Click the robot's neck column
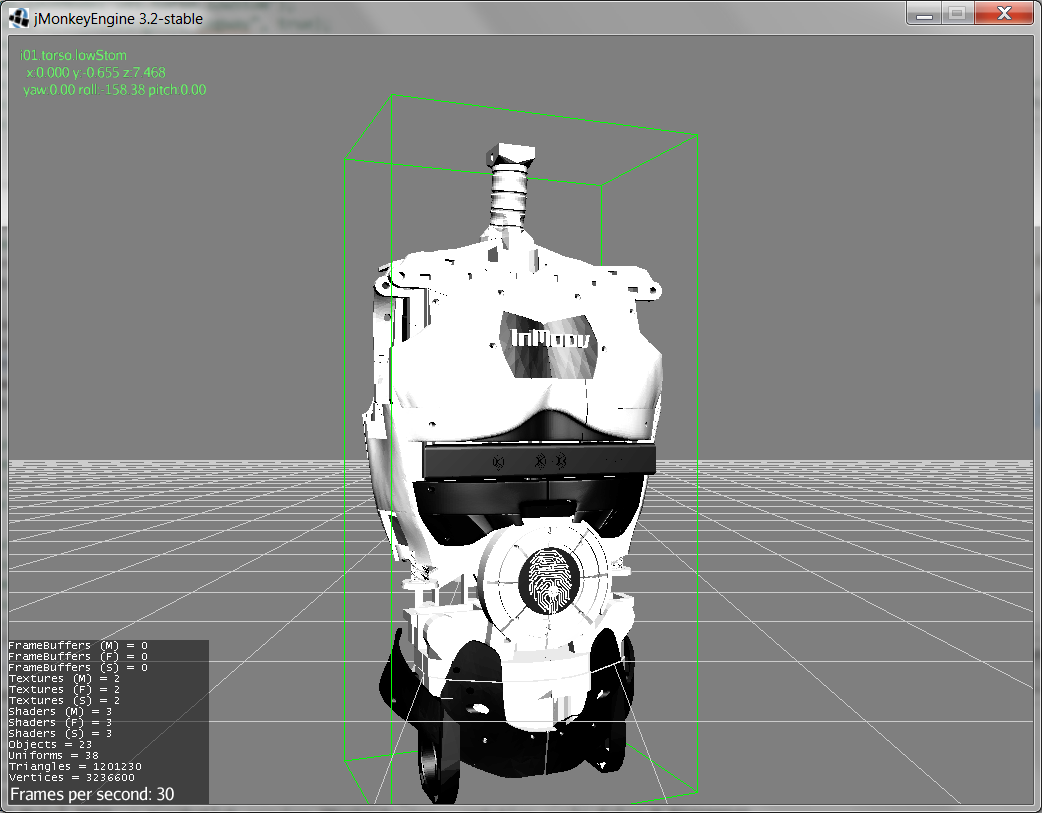1042x813 pixels. [511, 194]
